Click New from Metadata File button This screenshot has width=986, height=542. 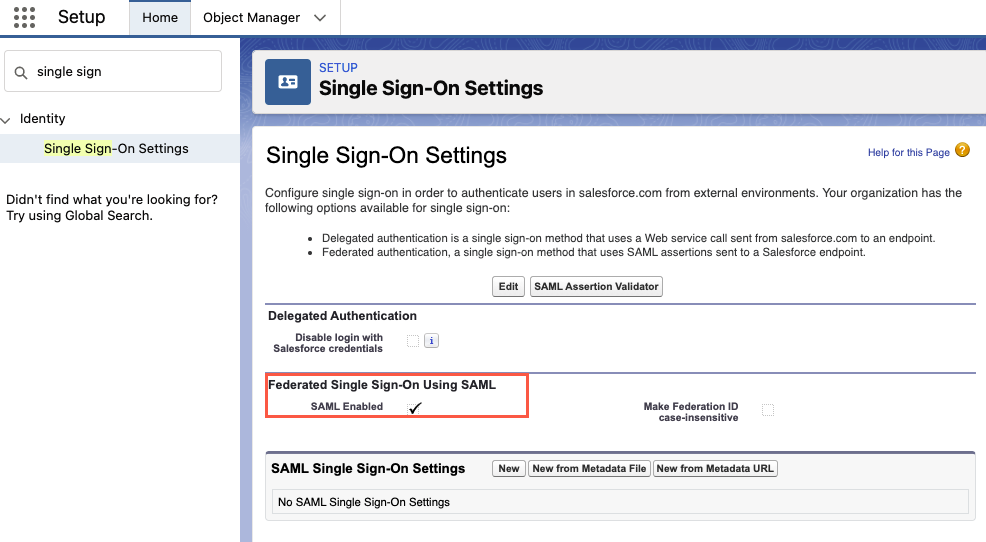589,468
